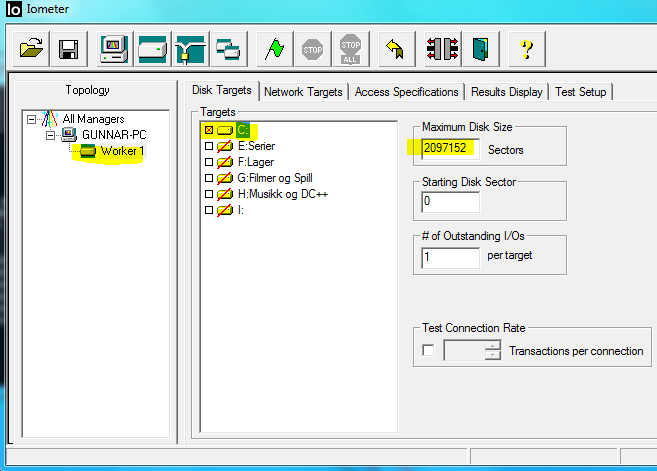Click the Transactions per connection field
657x471 pixels.
tap(465, 350)
